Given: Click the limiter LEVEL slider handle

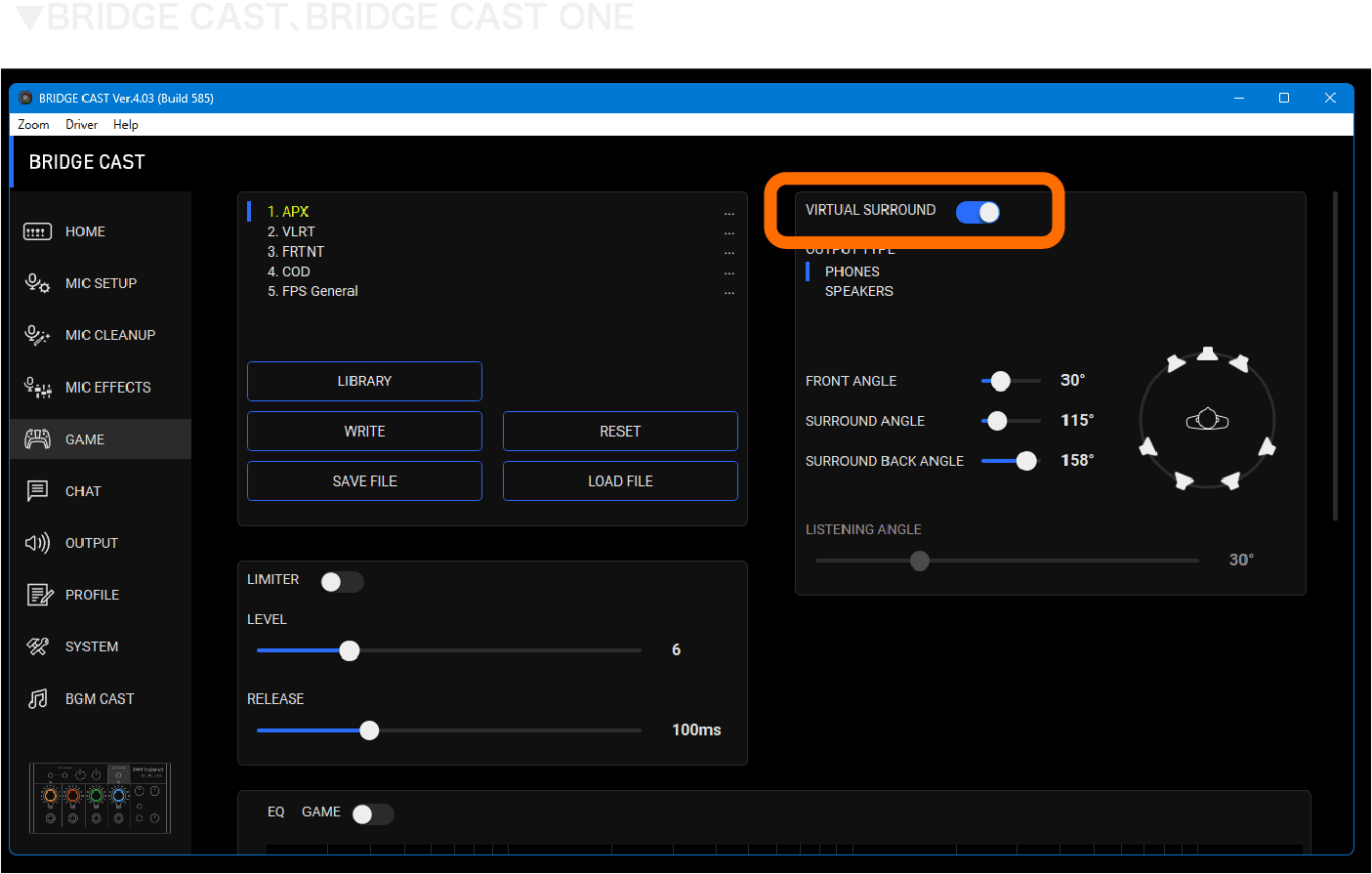Looking at the screenshot, I should 350,650.
